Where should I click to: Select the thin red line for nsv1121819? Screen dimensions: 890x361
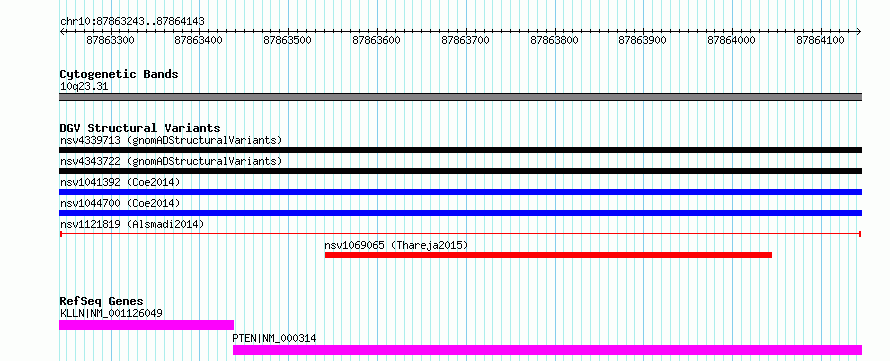point(460,234)
